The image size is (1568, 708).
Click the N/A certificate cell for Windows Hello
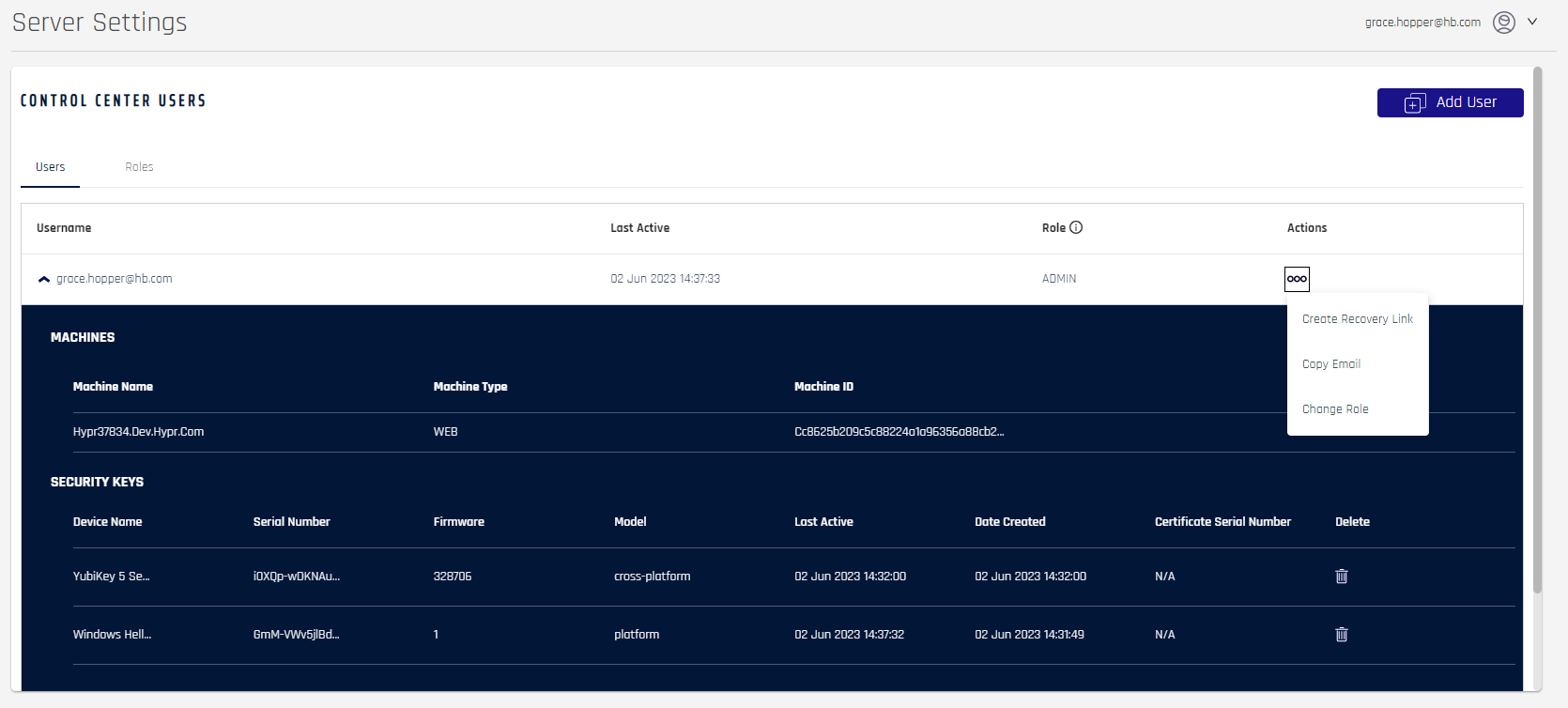tap(1165, 635)
